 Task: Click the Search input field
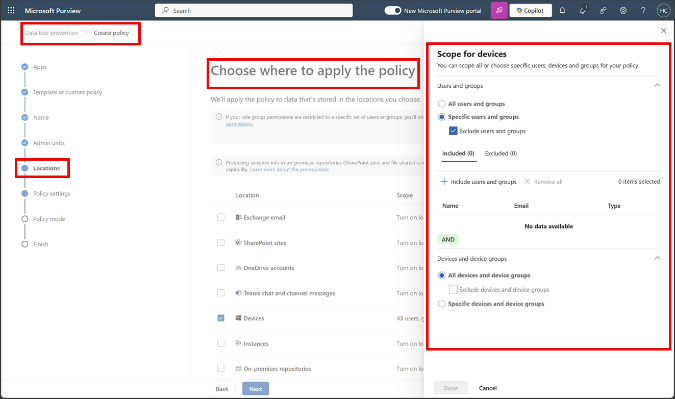(254, 10)
